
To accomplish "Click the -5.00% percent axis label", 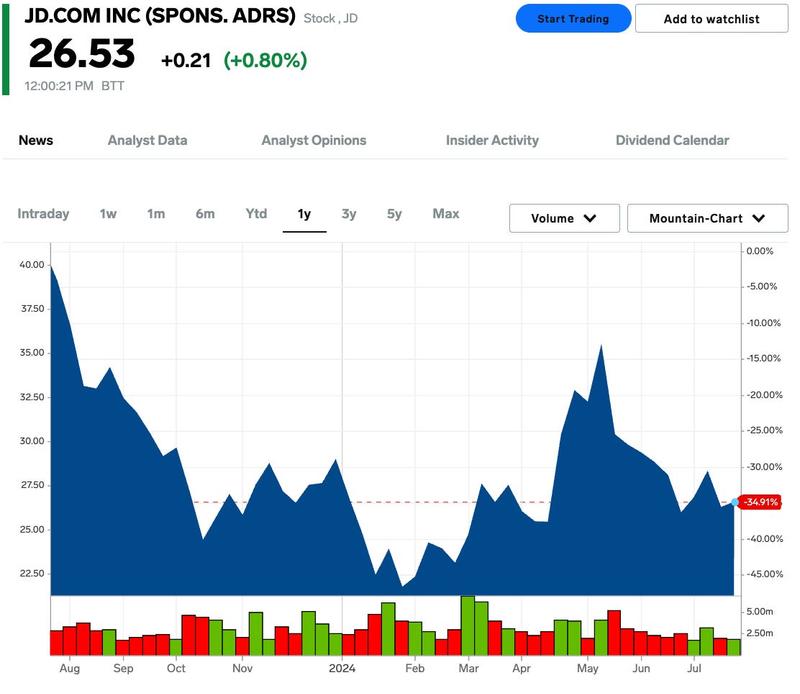I will pos(762,286).
